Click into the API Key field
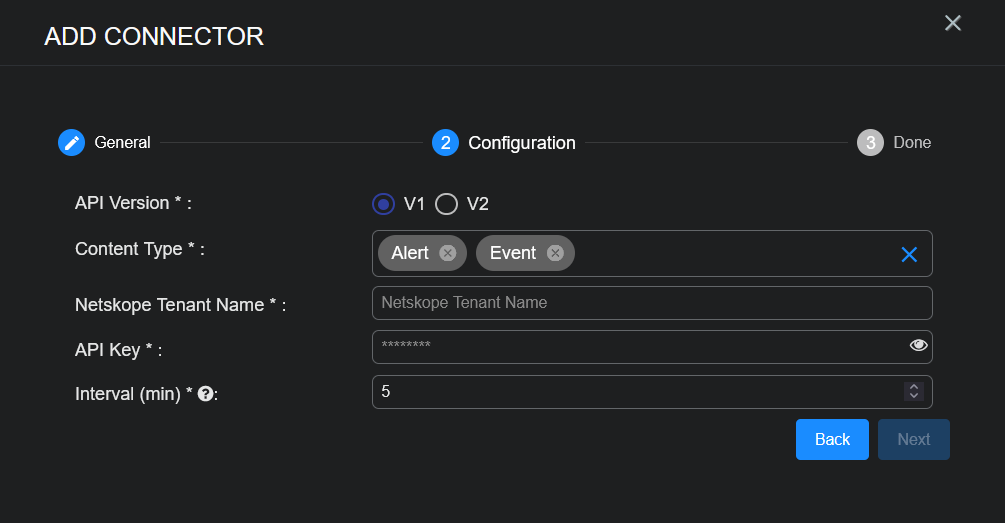The image size is (1005, 523). 638,347
